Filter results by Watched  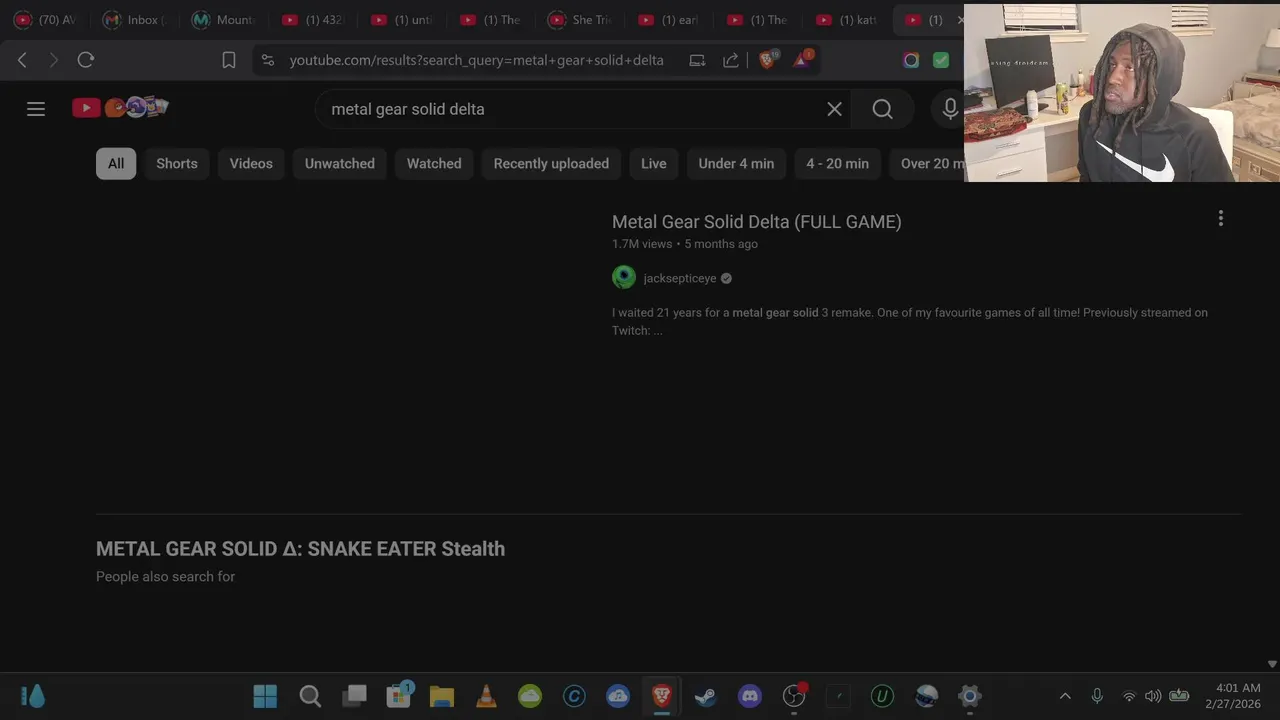click(434, 163)
